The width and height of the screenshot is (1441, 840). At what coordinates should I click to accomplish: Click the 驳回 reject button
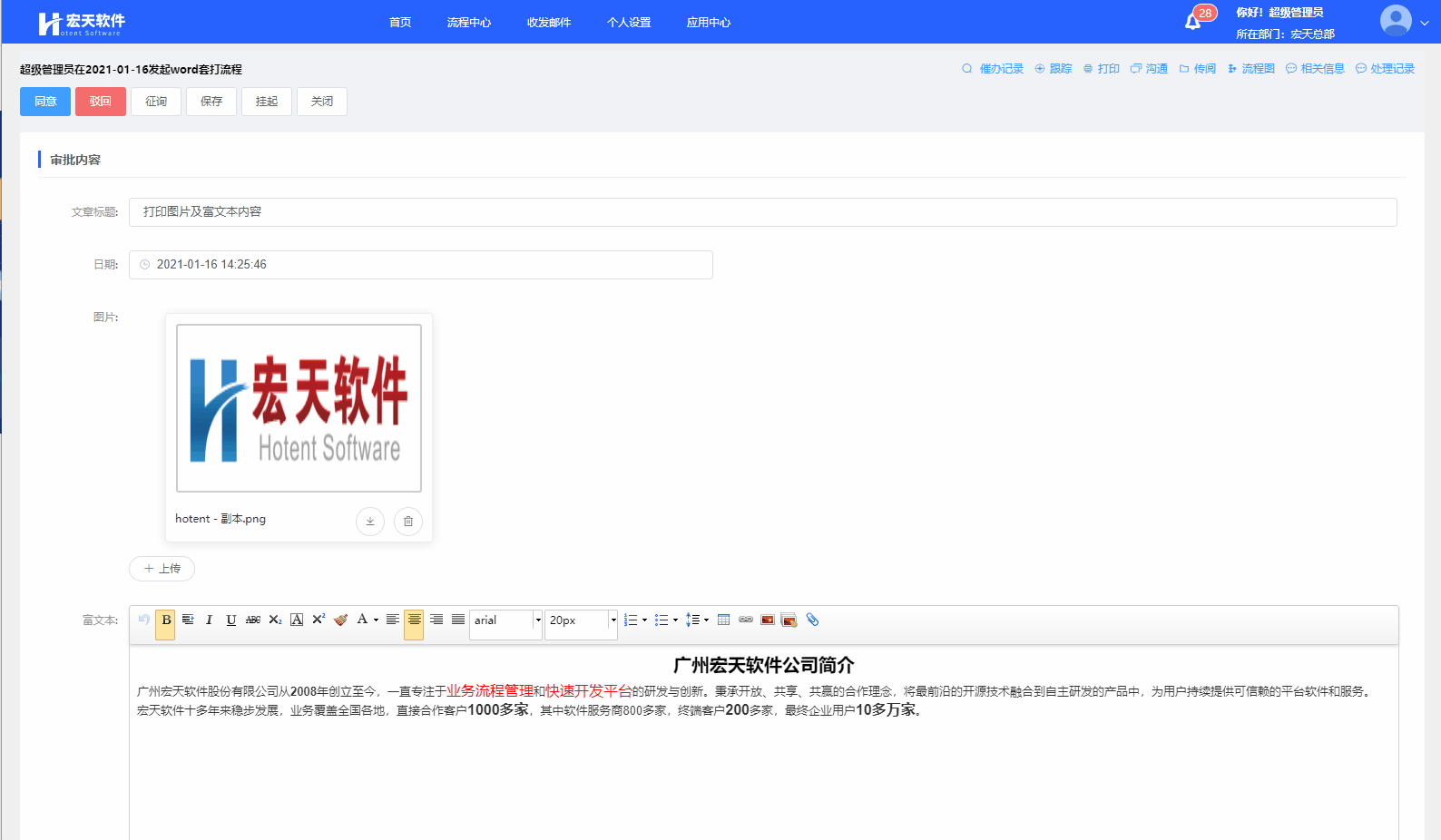101,102
